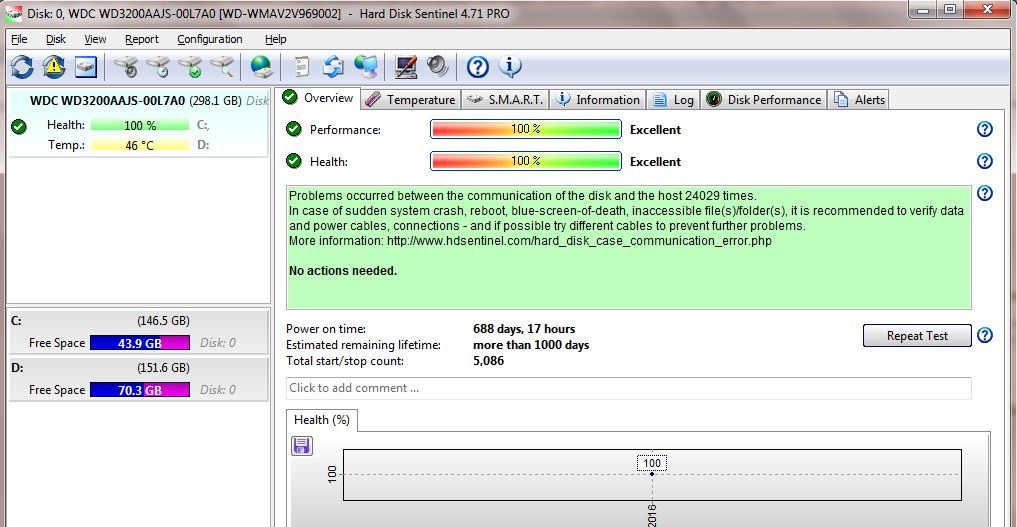The height and width of the screenshot is (527, 1017).
Task: Click the blue-framed hard disk toolbar icon
Action: tap(86, 67)
